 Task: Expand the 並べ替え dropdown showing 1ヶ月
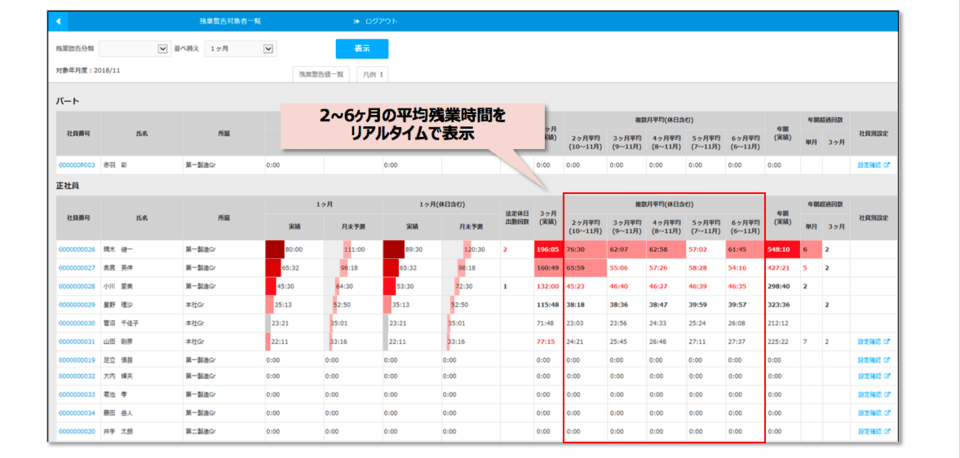[x=239, y=48]
